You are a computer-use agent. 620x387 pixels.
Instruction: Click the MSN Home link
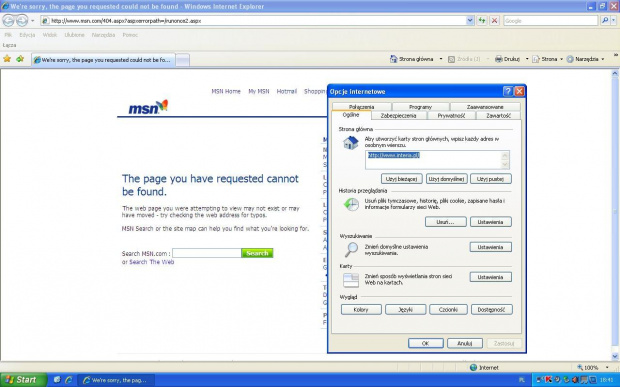point(226,91)
